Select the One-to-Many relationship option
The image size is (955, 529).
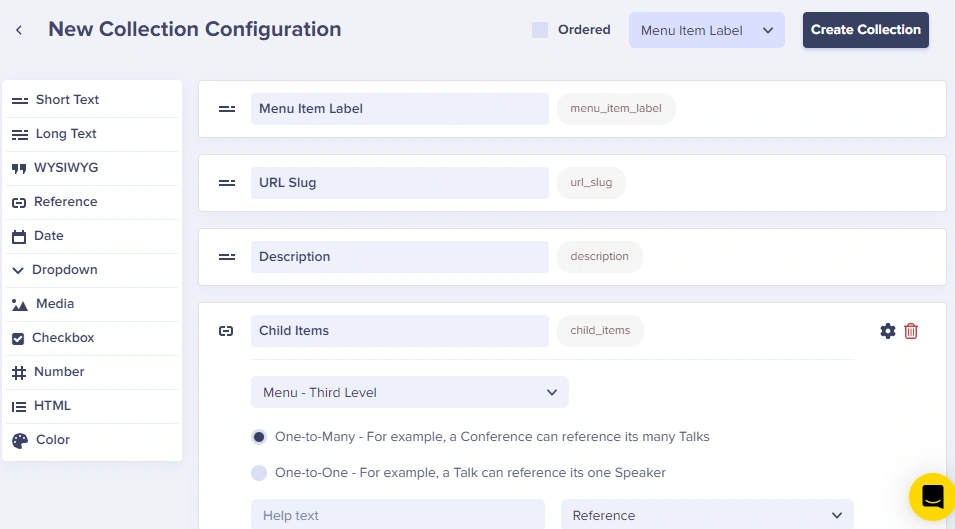coord(259,437)
